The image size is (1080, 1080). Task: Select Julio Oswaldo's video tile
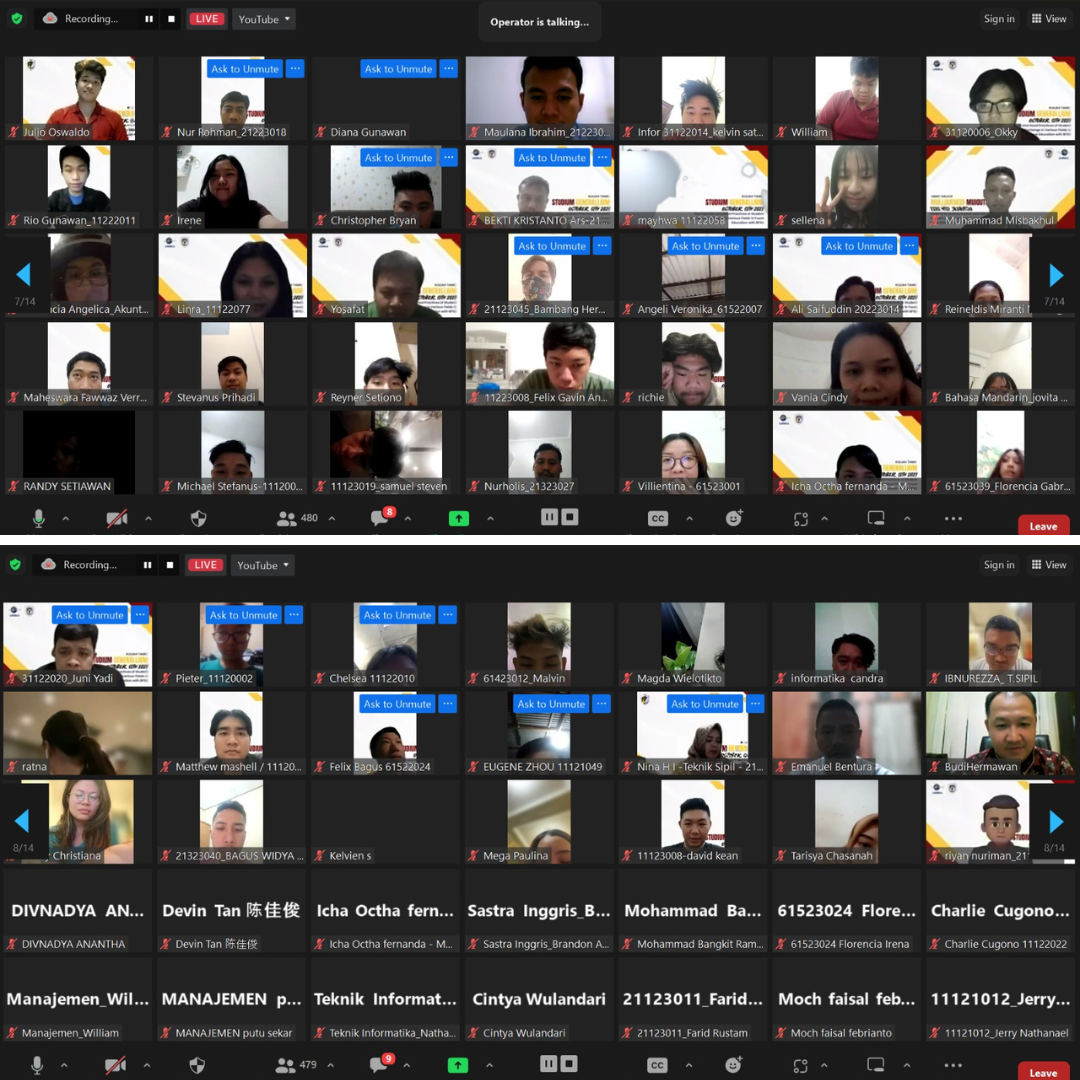pyautogui.click(x=79, y=98)
